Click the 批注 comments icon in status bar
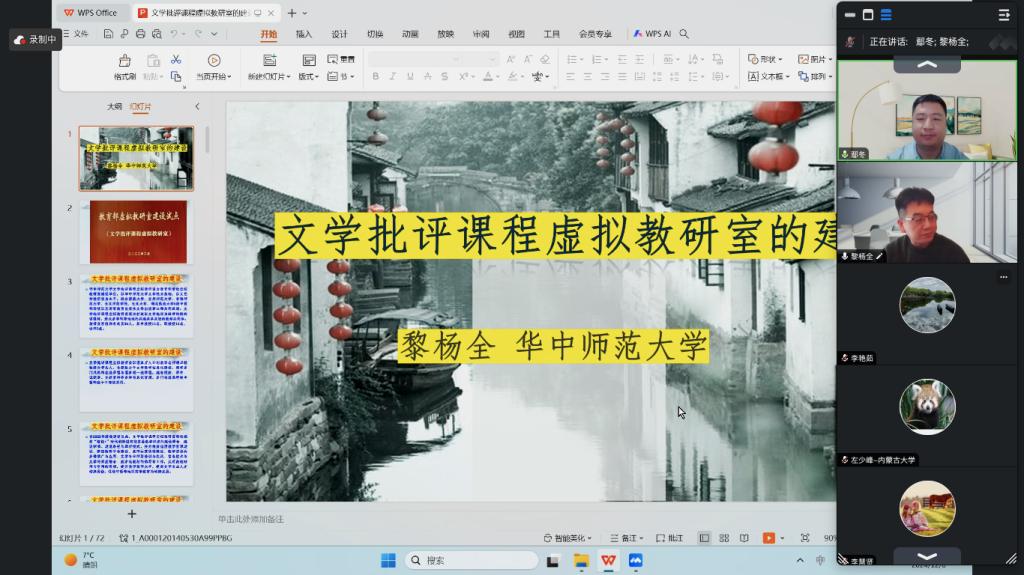The width and height of the screenshot is (1024, 575). pos(668,538)
